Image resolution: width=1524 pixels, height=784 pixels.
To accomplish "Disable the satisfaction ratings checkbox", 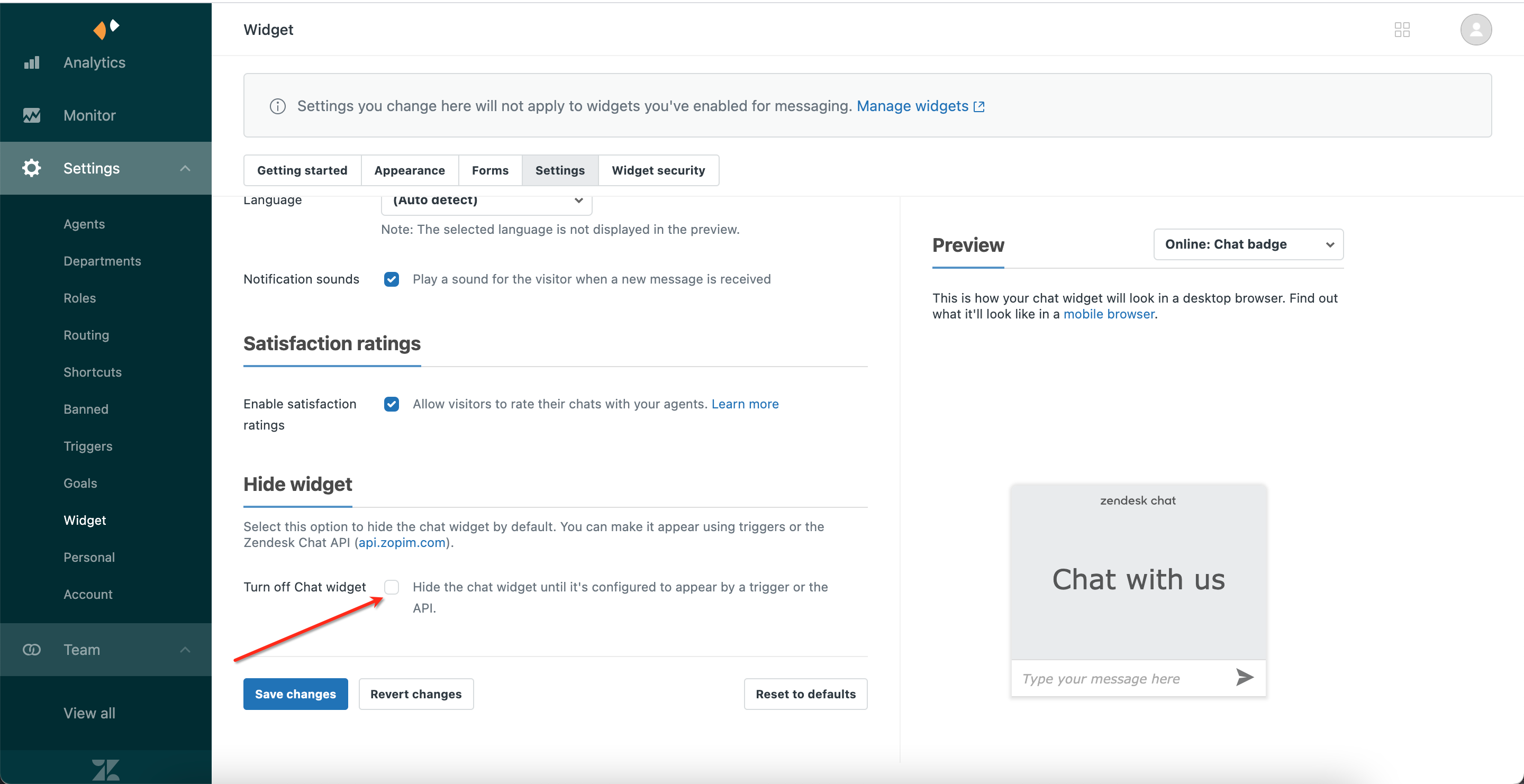I will point(391,404).
